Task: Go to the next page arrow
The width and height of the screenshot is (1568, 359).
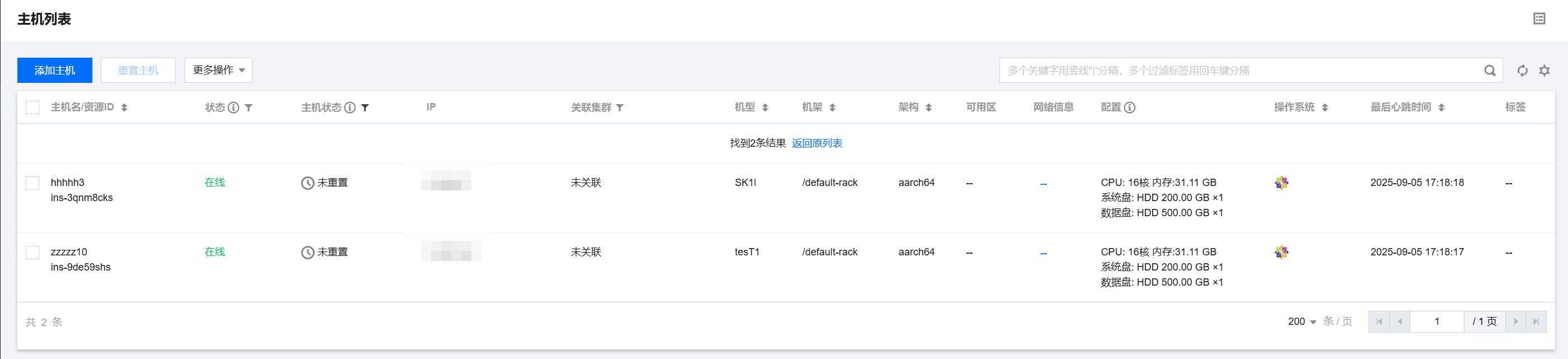Action: tap(1515, 321)
